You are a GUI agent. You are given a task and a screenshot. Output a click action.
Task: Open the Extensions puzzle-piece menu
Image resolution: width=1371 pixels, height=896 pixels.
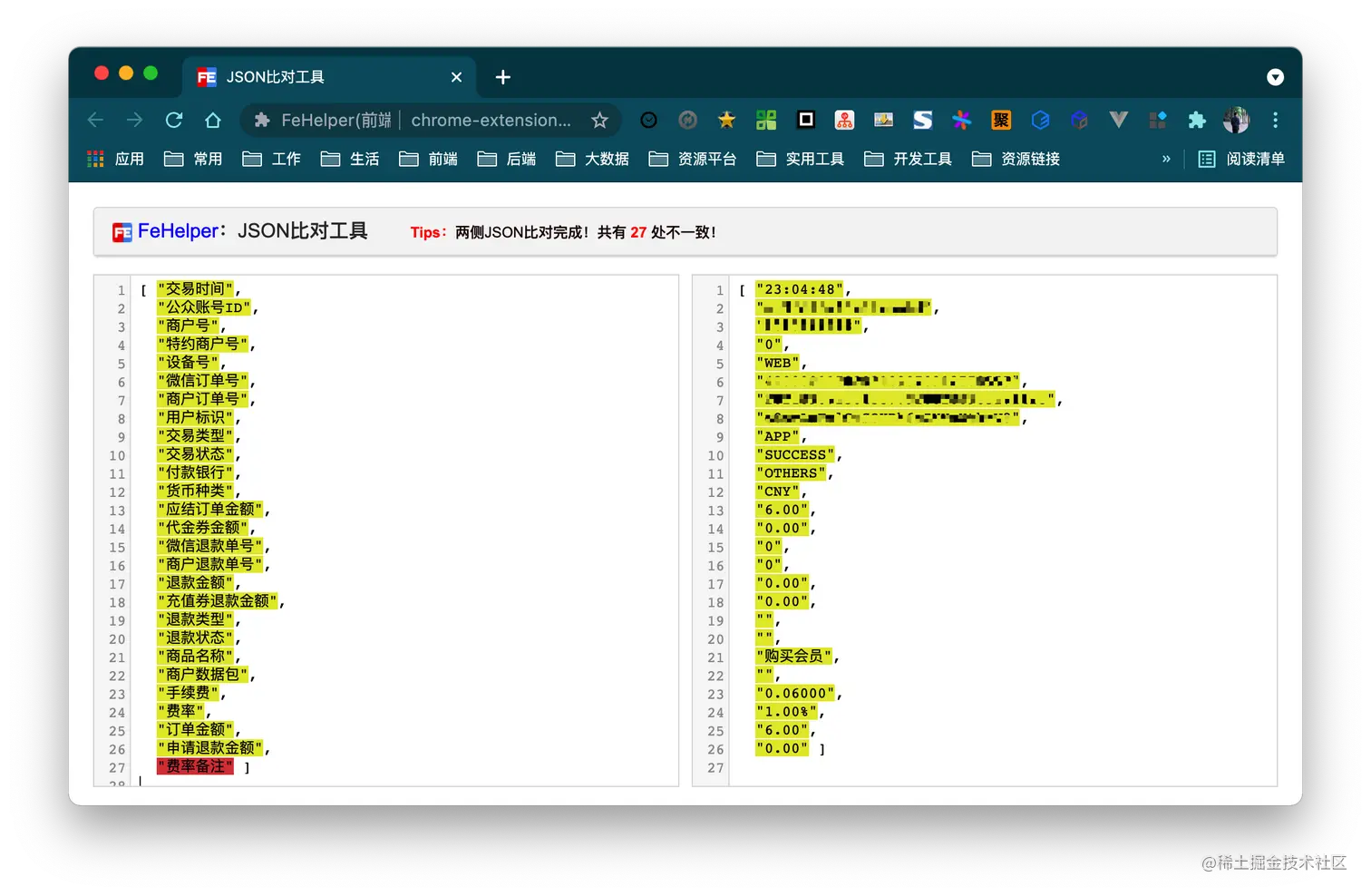[x=1197, y=120]
